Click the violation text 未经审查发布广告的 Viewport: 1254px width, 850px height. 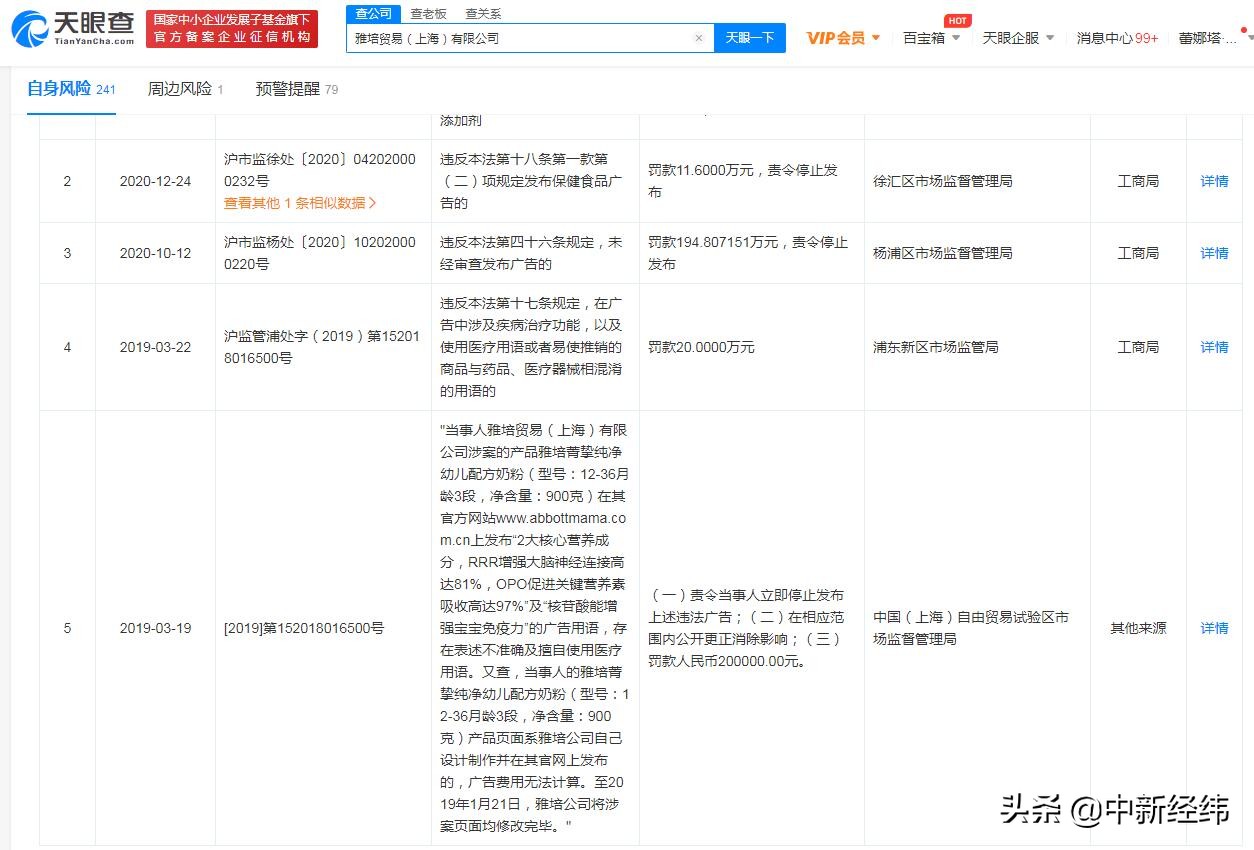532,253
